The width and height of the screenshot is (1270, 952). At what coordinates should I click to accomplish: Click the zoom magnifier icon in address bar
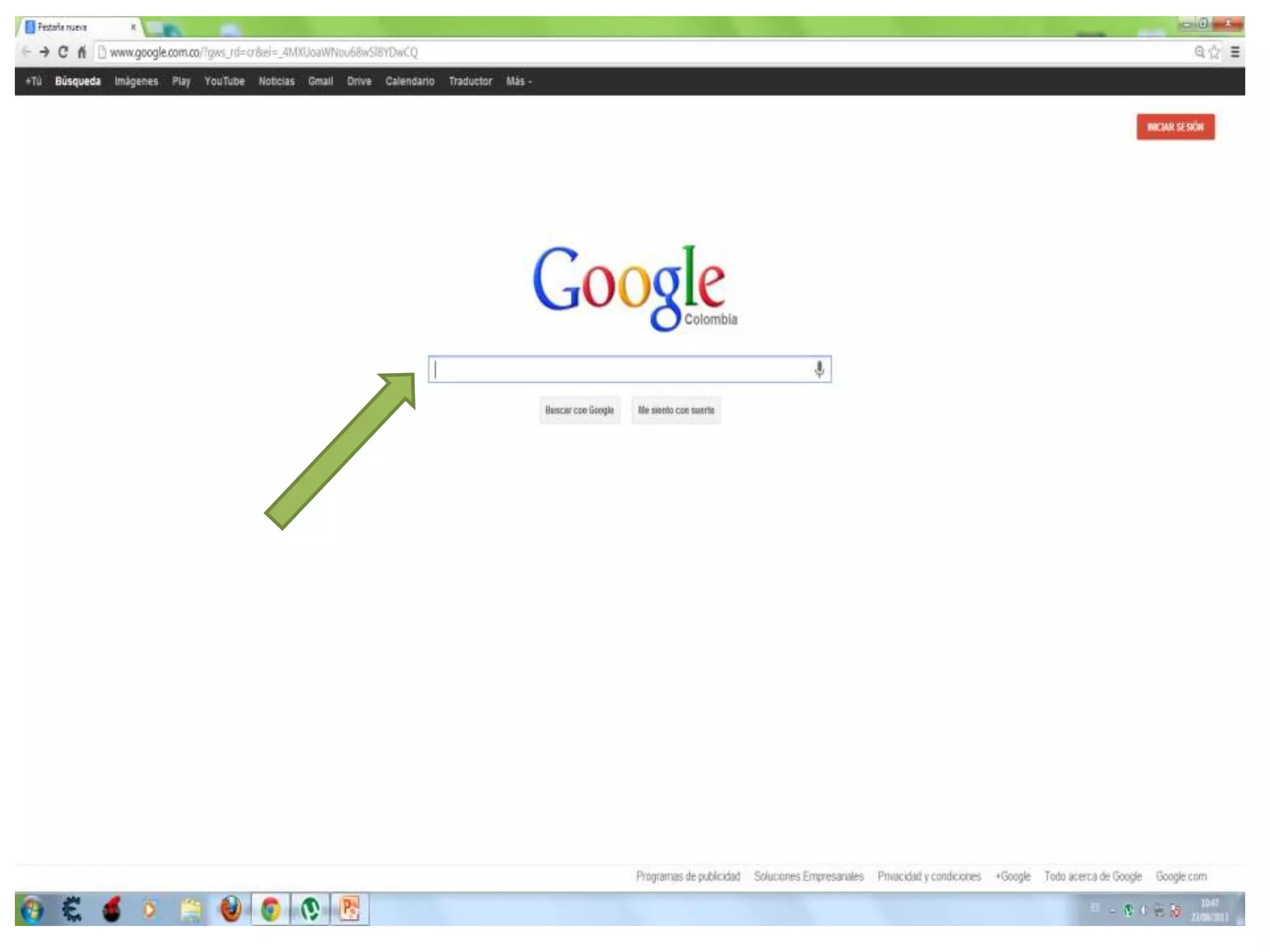[x=1199, y=52]
